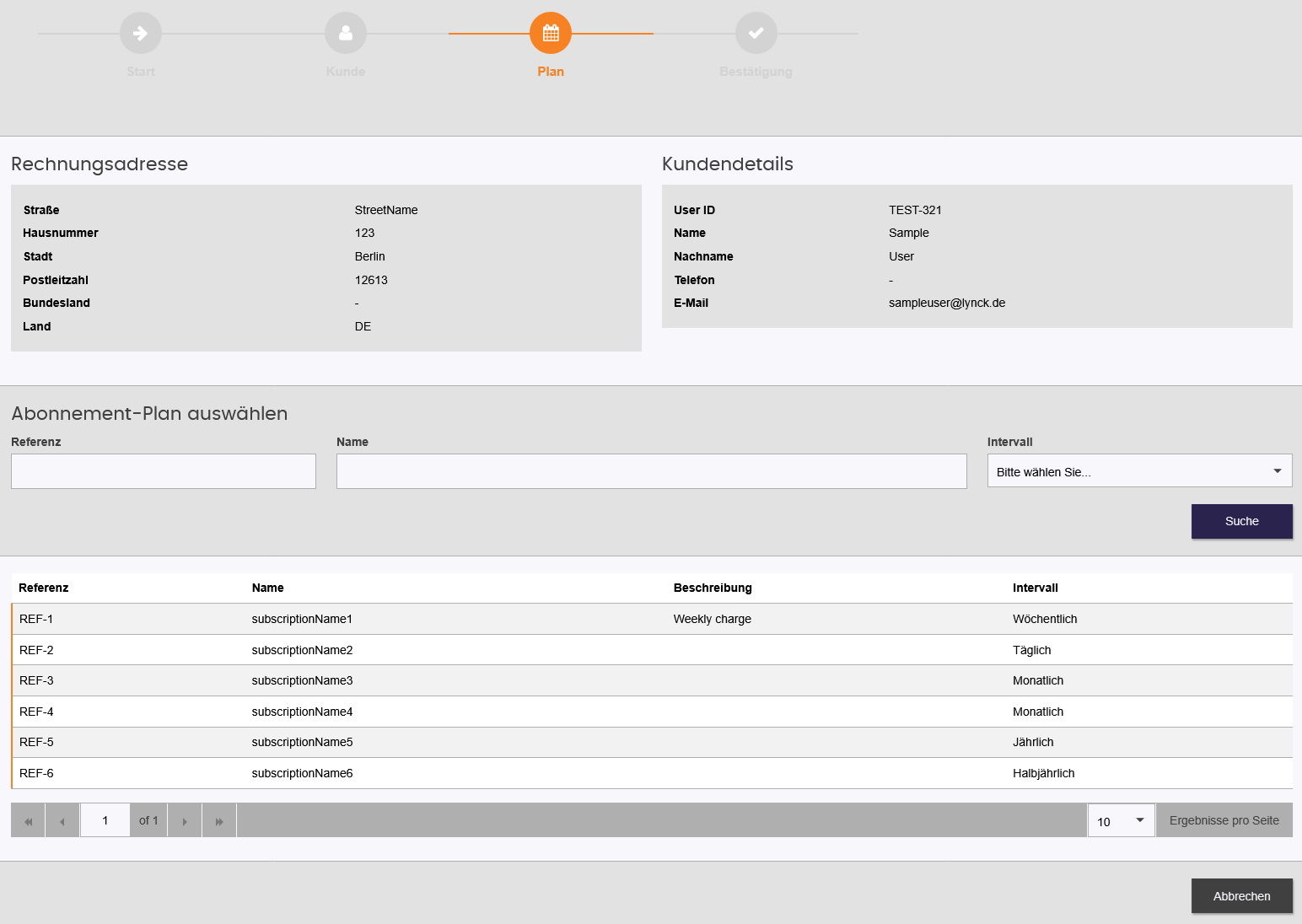Image resolution: width=1302 pixels, height=924 pixels.
Task: Open the Intervall dropdown
Action: pos(1139,471)
